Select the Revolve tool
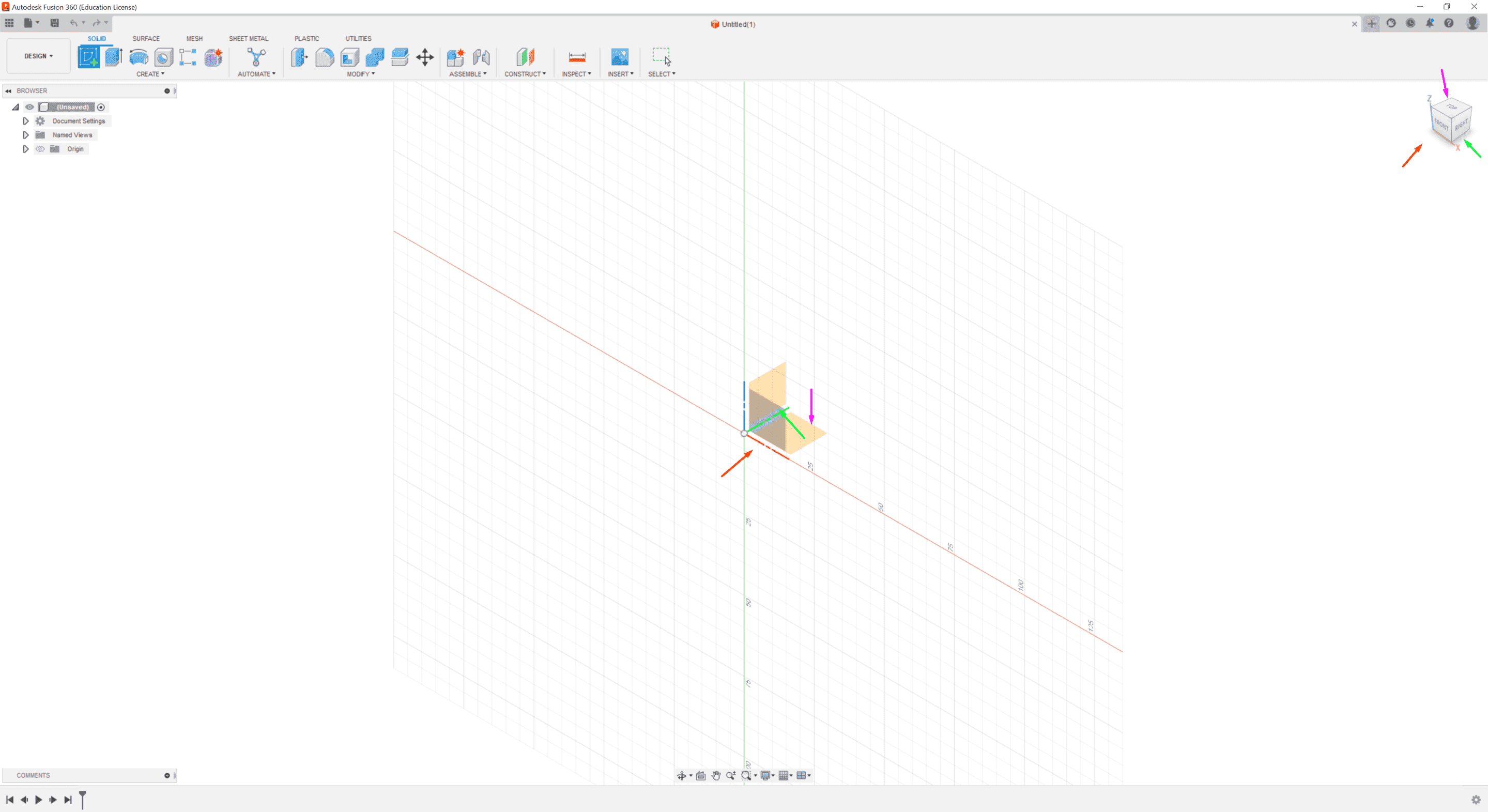The width and height of the screenshot is (1488, 812). coord(139,57)
